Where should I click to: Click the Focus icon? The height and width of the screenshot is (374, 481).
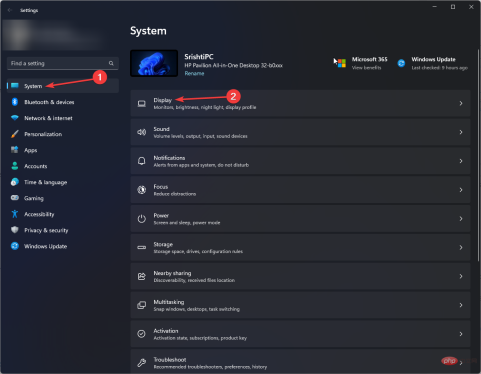pos(142,190)
